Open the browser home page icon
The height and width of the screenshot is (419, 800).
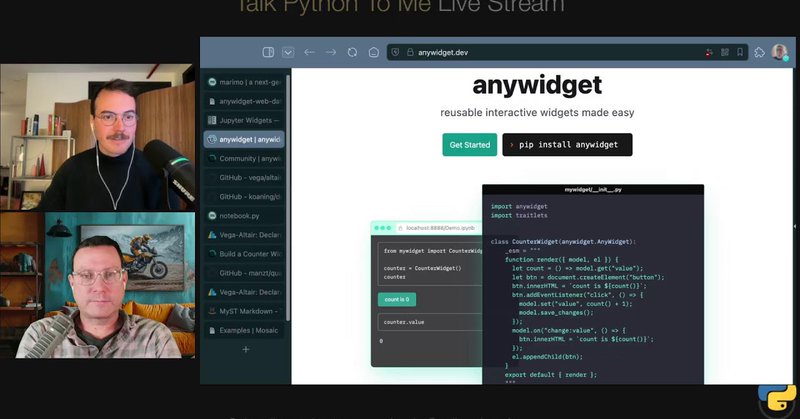[373, 52]
